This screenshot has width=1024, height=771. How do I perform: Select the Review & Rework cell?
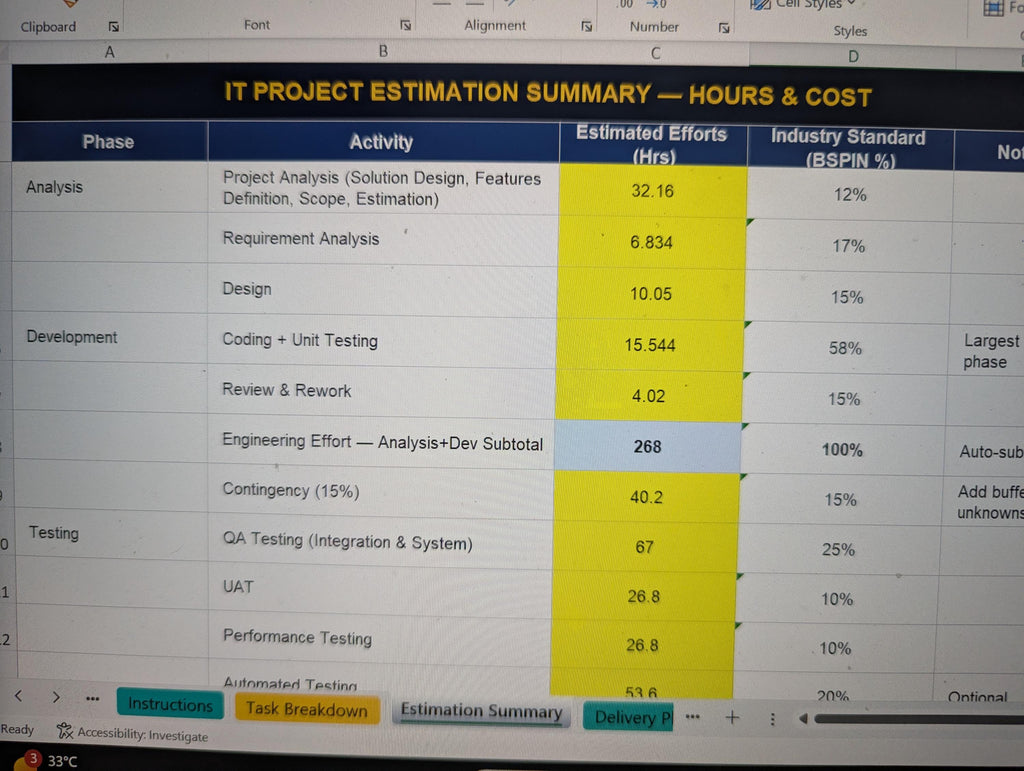pyautogui.click(x=381, y=390)
